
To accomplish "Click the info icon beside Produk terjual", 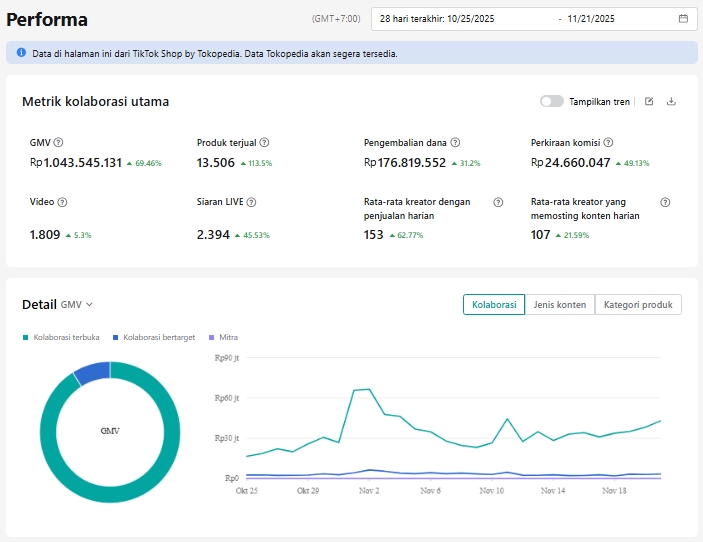I will 264,143.
